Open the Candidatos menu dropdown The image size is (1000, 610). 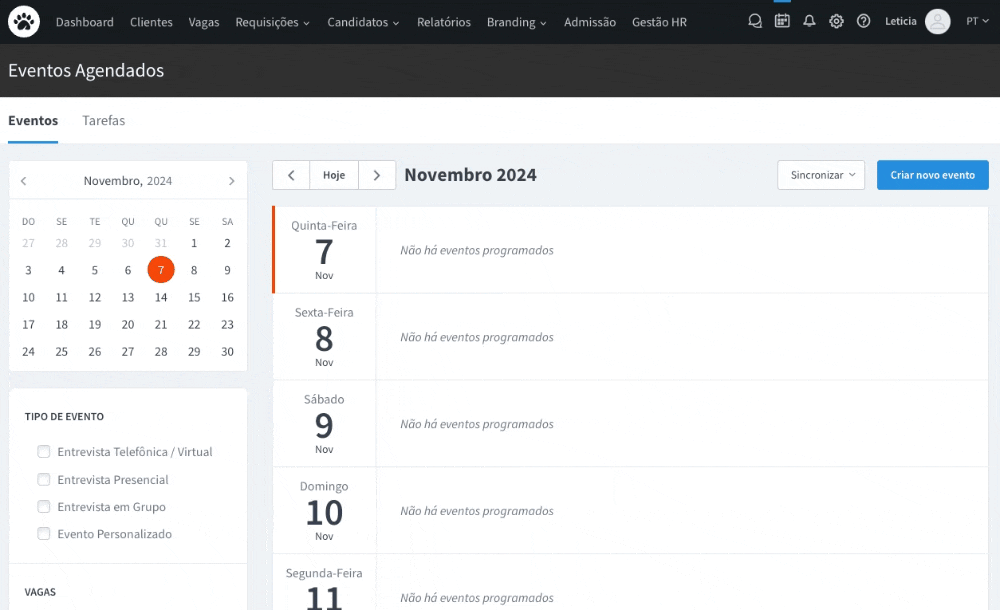(363, 22)
